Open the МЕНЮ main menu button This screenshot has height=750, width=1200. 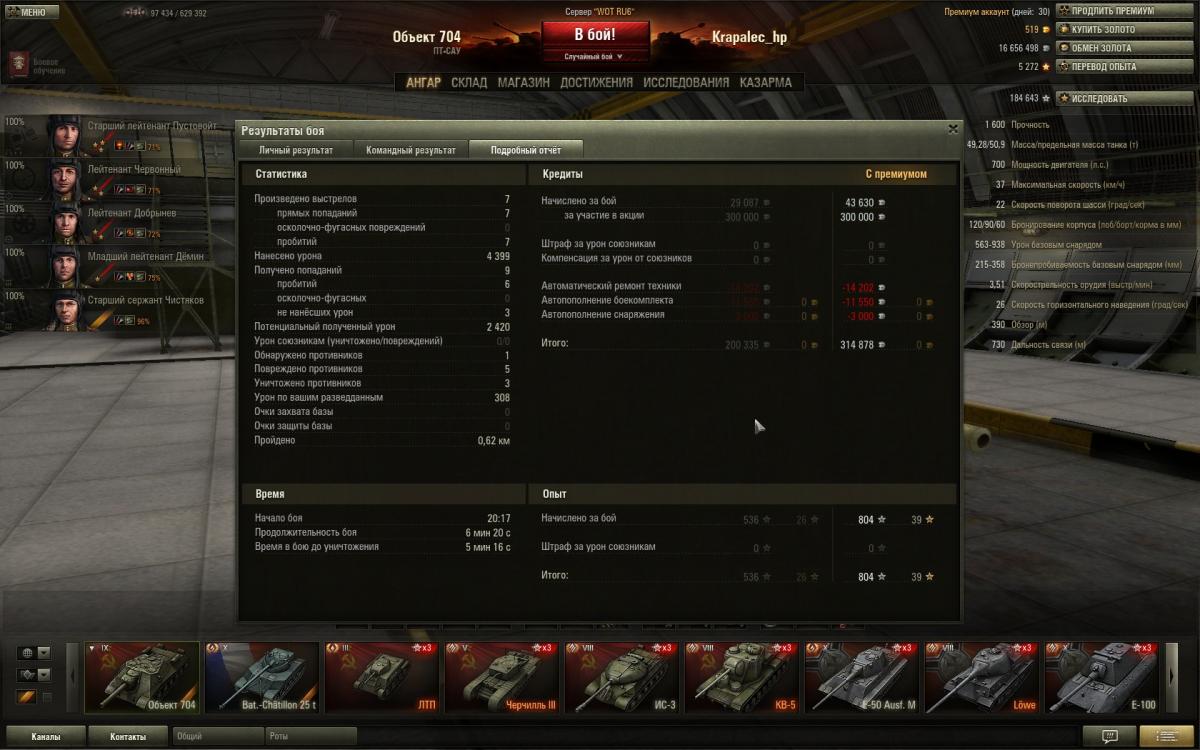(28, 13)
